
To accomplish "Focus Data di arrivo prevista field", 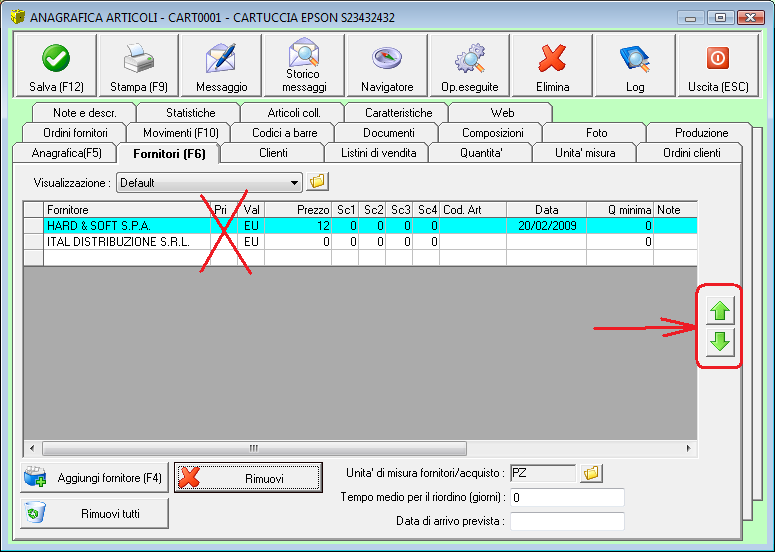I will click(x=567, y=521).
